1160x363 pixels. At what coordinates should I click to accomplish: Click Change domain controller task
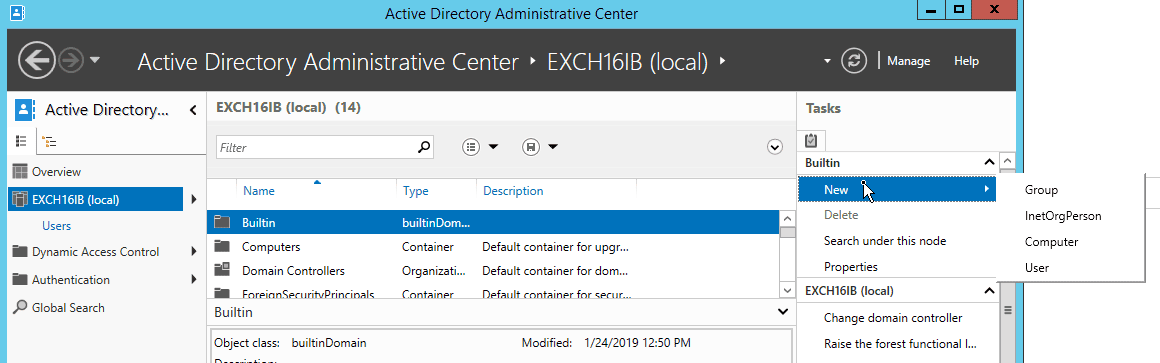893,318
